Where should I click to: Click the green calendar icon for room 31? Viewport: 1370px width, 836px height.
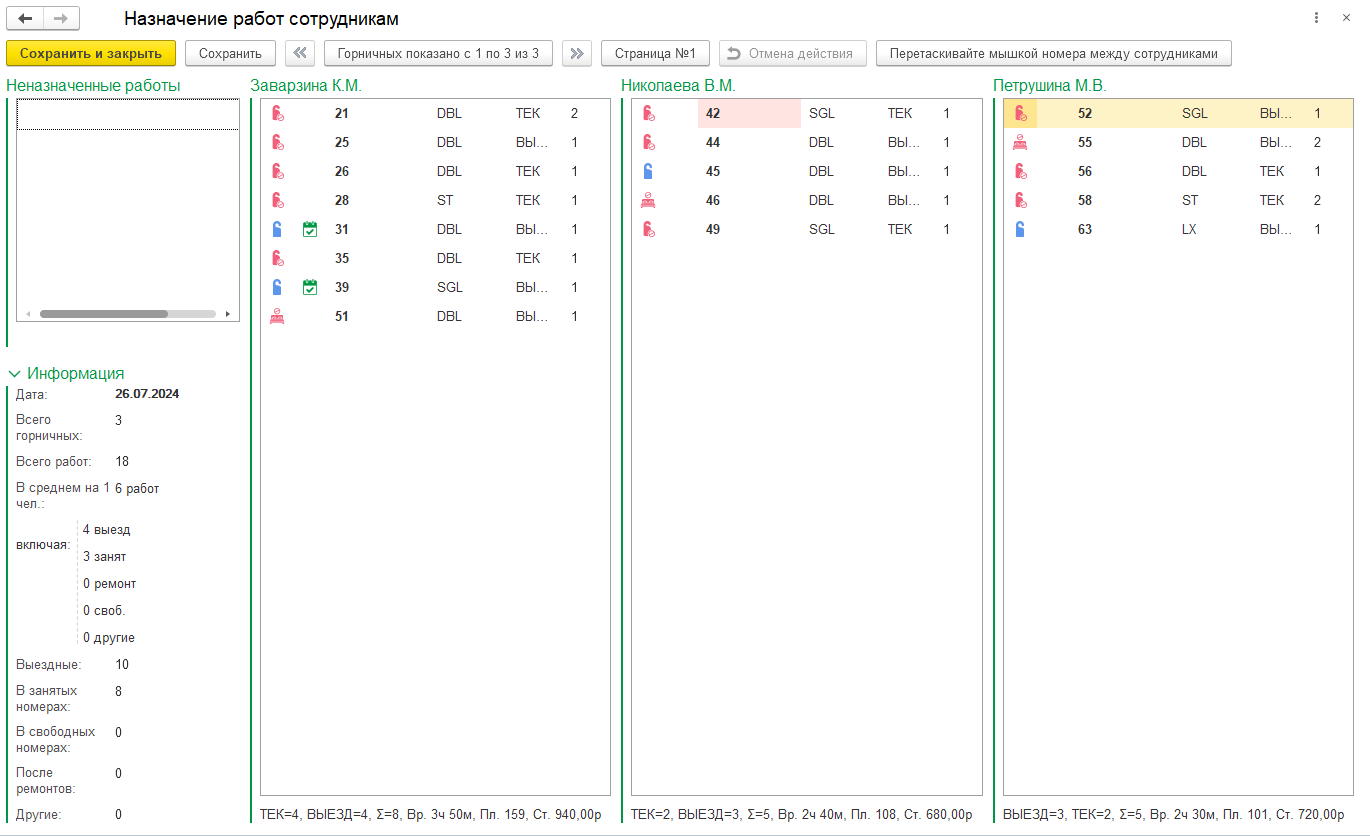click(x=310, y=230)
